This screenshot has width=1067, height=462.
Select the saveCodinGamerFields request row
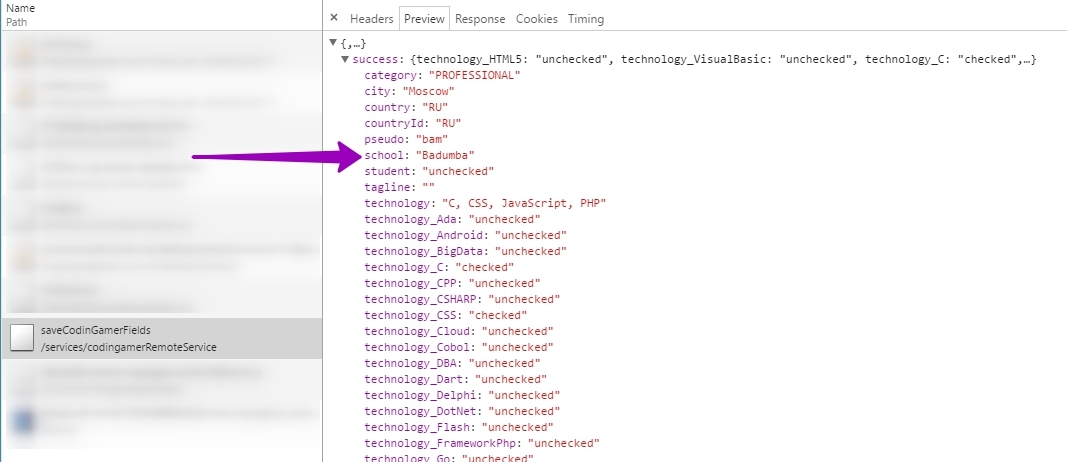160,338
